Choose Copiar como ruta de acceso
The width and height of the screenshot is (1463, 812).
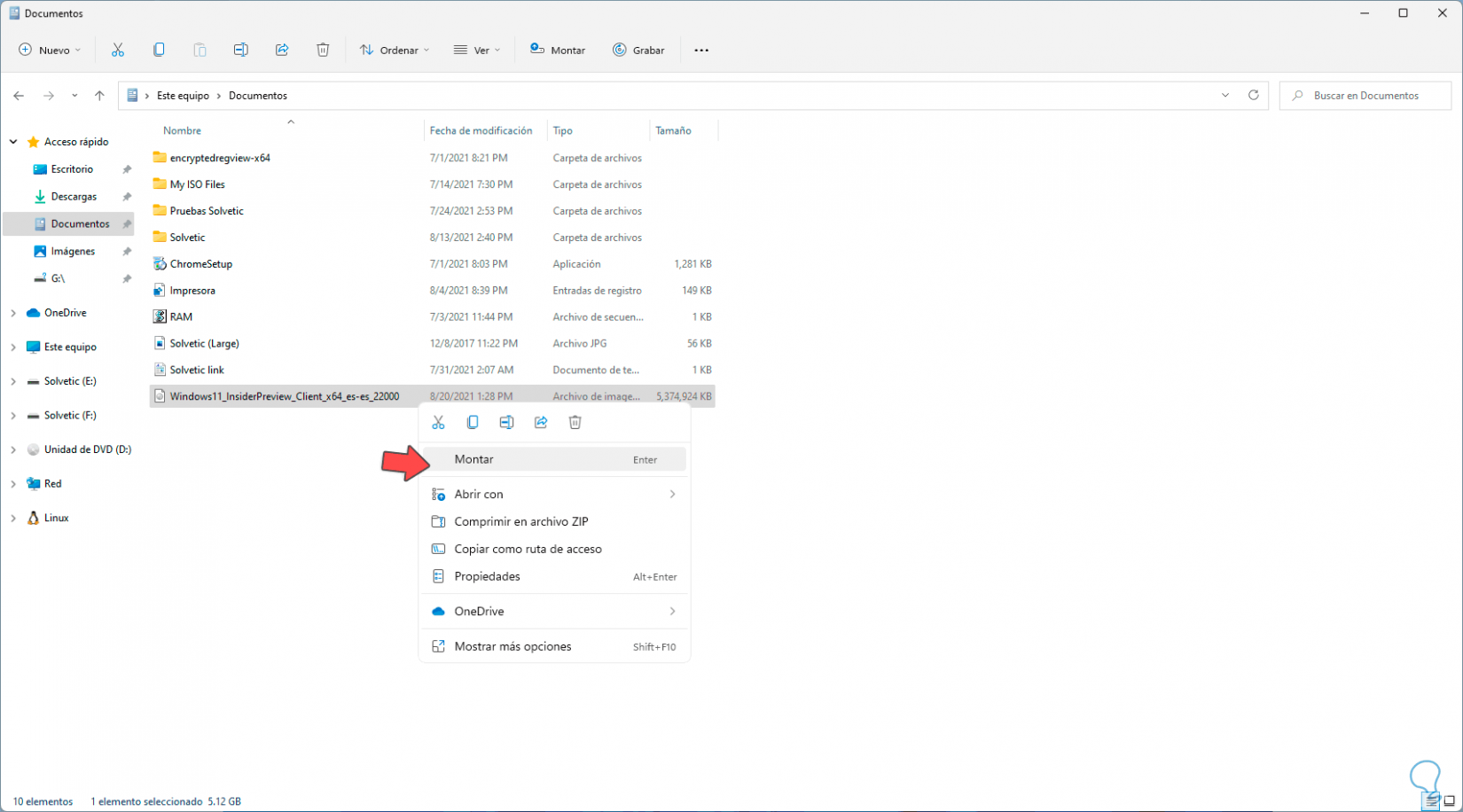[x=554, y=549]
